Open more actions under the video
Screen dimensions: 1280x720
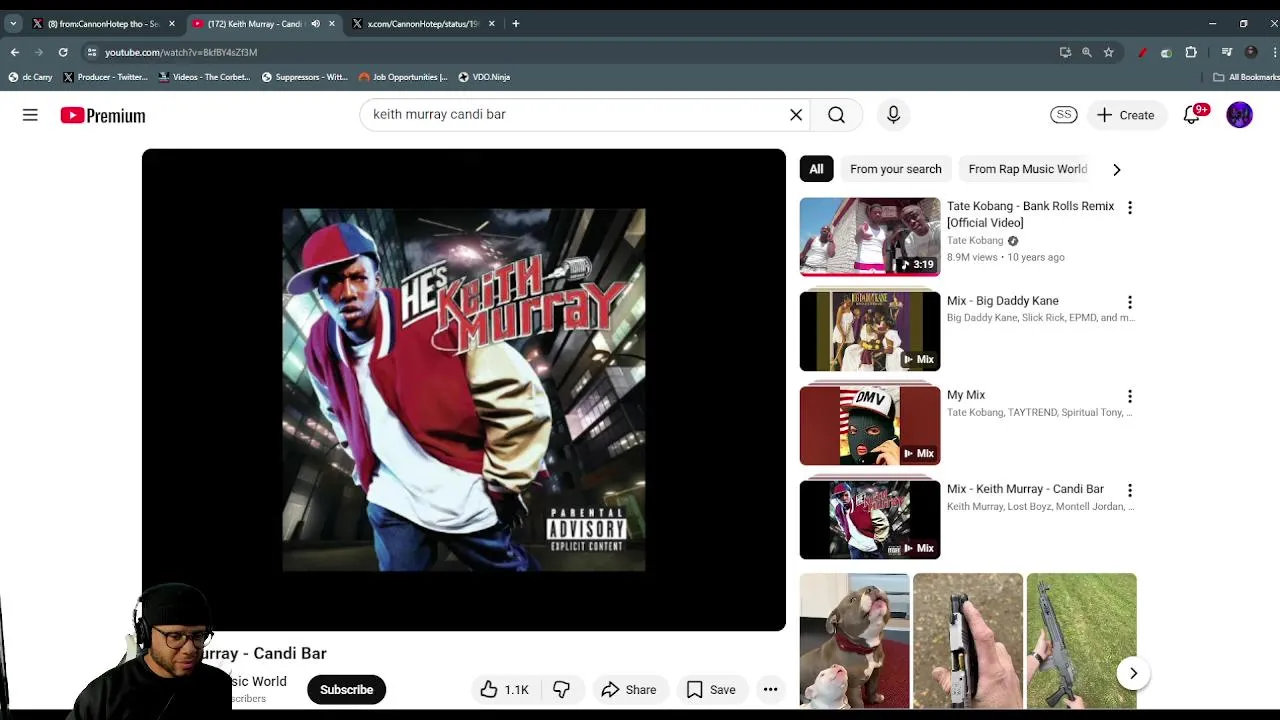pos(770,690)
